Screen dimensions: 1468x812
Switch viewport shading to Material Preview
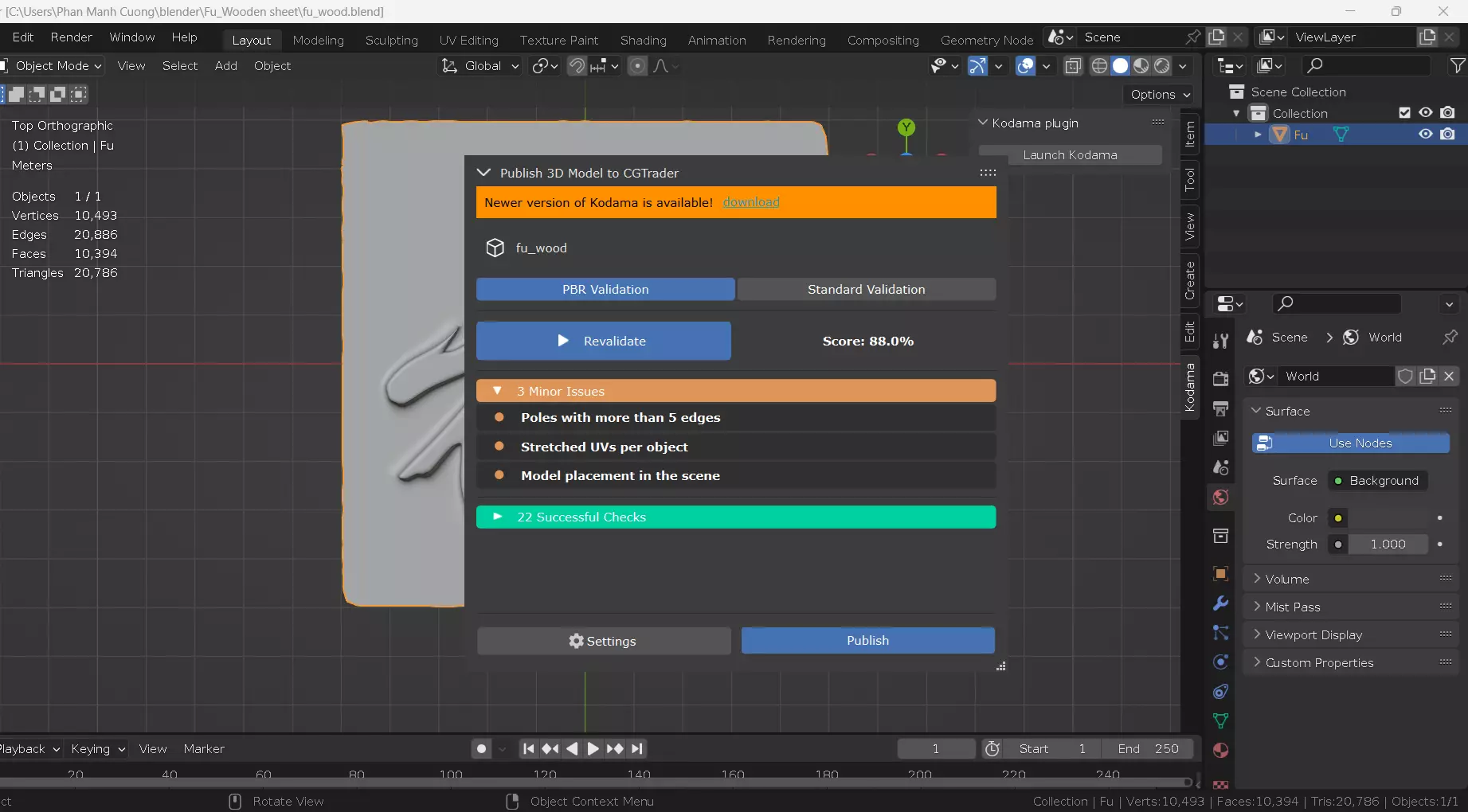pyautogui.click(x=1141, y=66)
